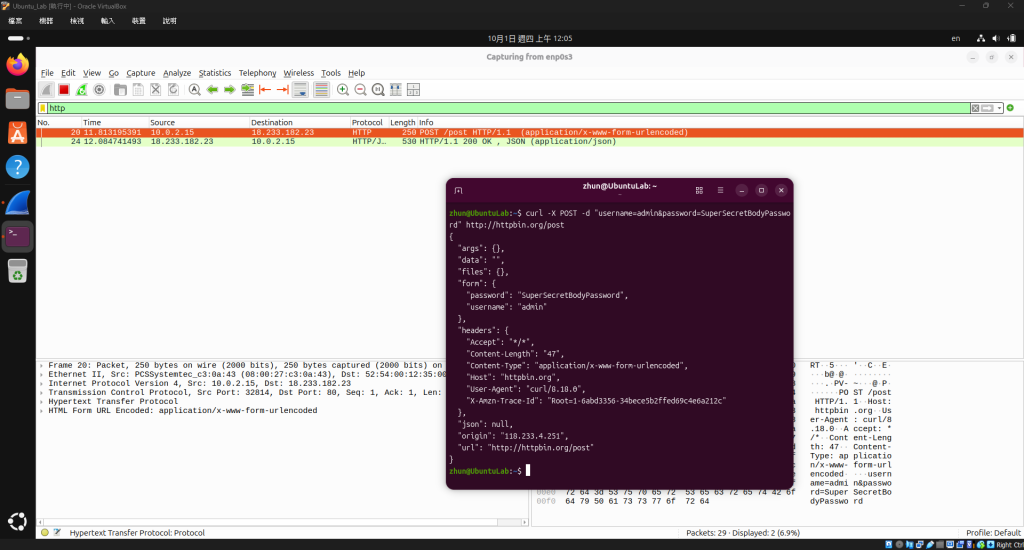Click the start capture shark fin icon
The height and width of the screenshot is (550, 1024).
46,89
